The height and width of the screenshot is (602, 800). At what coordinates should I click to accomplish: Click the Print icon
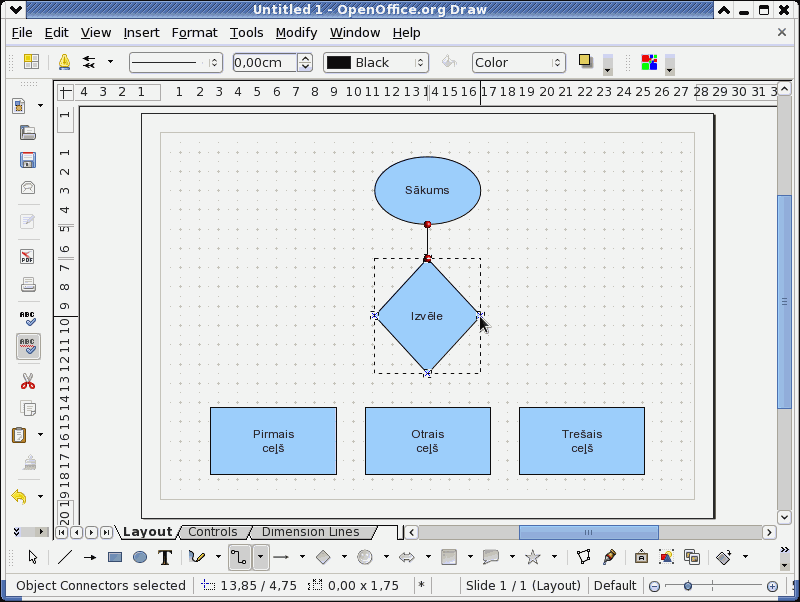[28, 285]
